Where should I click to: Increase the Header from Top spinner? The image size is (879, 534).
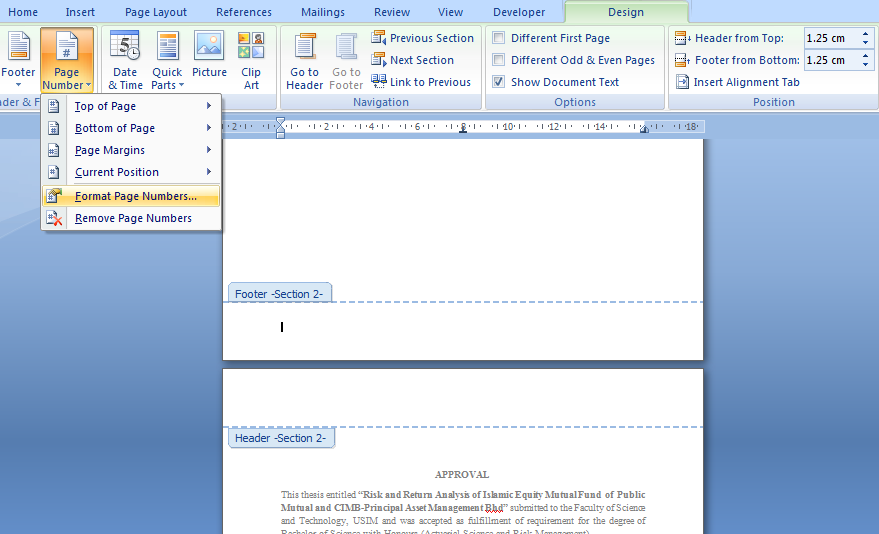[x=866, y=34]
